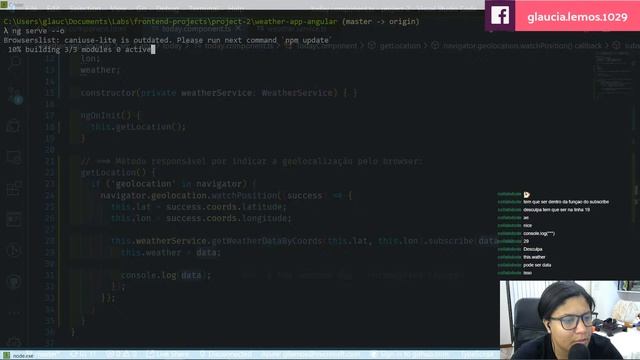
Task: Click the node.exe console tab icon
Action: (6, 356)
